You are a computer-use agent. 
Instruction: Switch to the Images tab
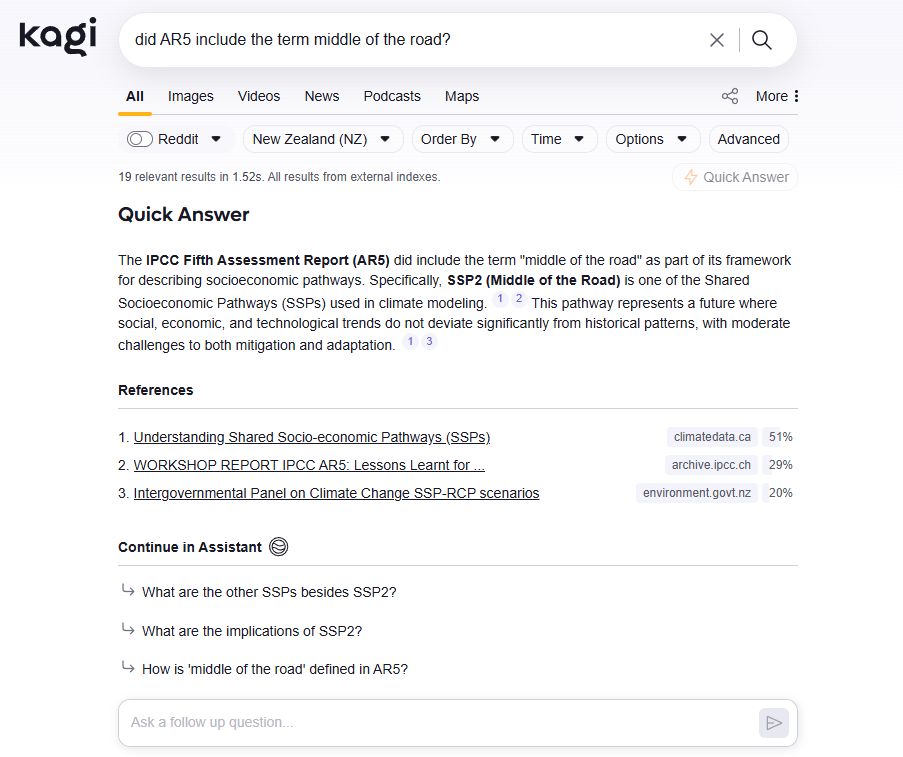[x=191, y=96]
